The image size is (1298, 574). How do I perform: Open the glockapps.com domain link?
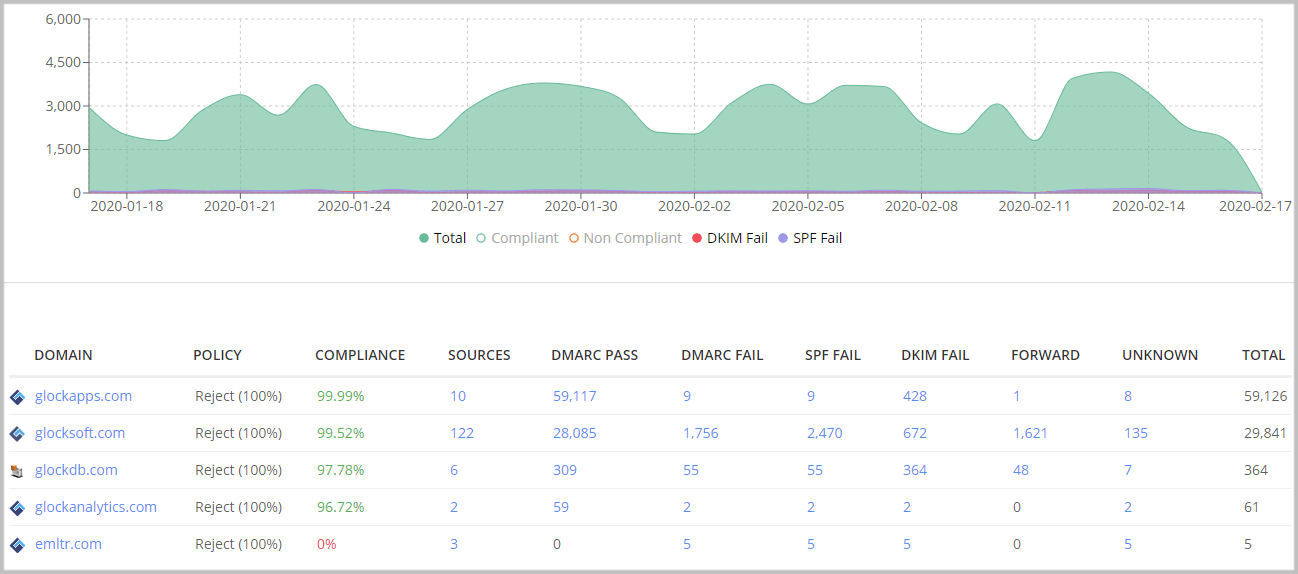(x=83, y=396)
